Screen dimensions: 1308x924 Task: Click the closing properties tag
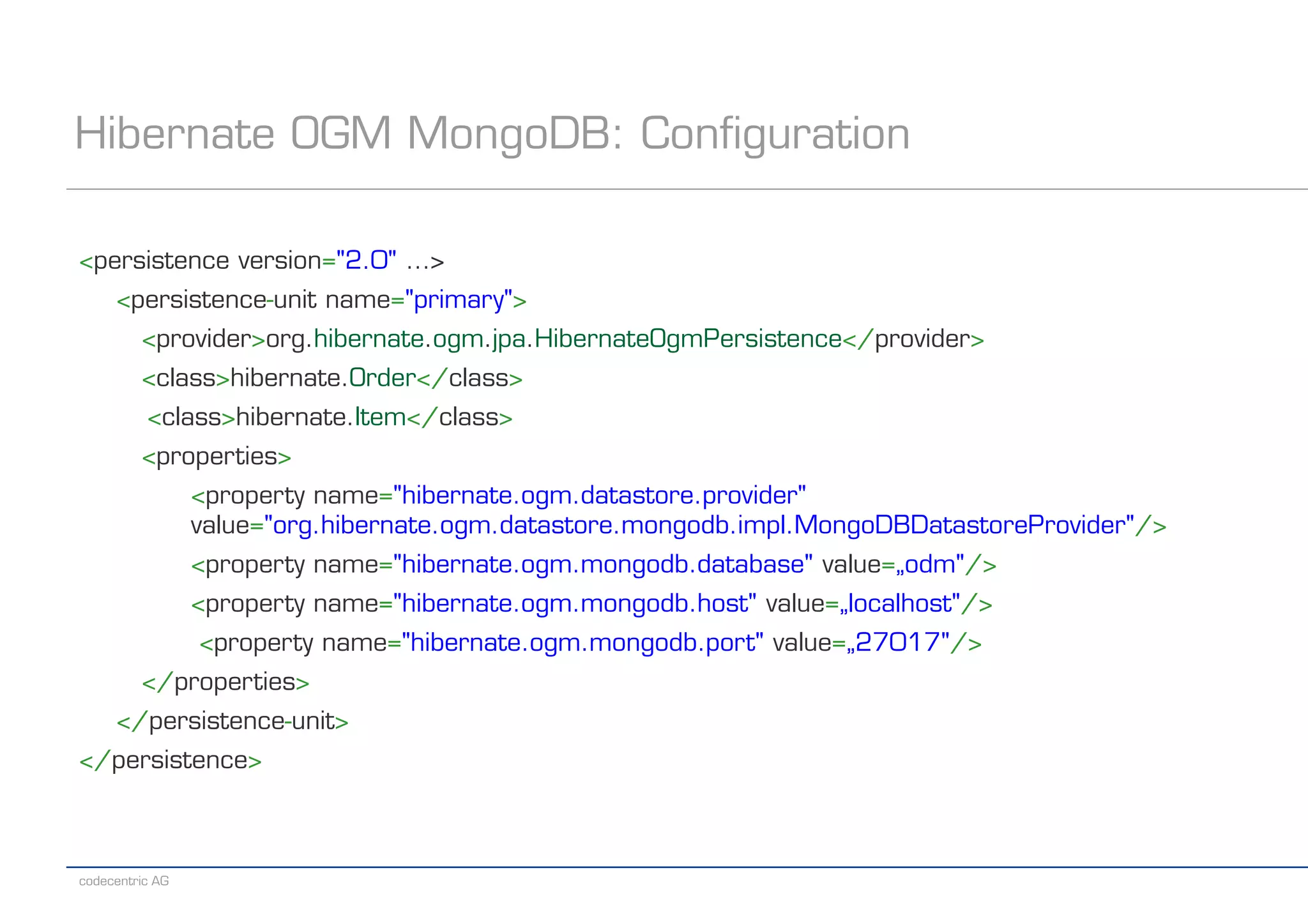click(x=225, y=683)
